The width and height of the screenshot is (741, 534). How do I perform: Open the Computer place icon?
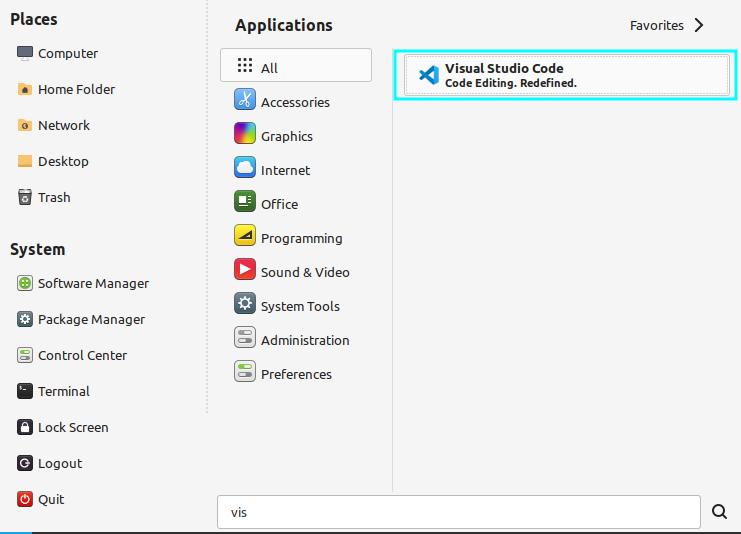click(25, 53)
